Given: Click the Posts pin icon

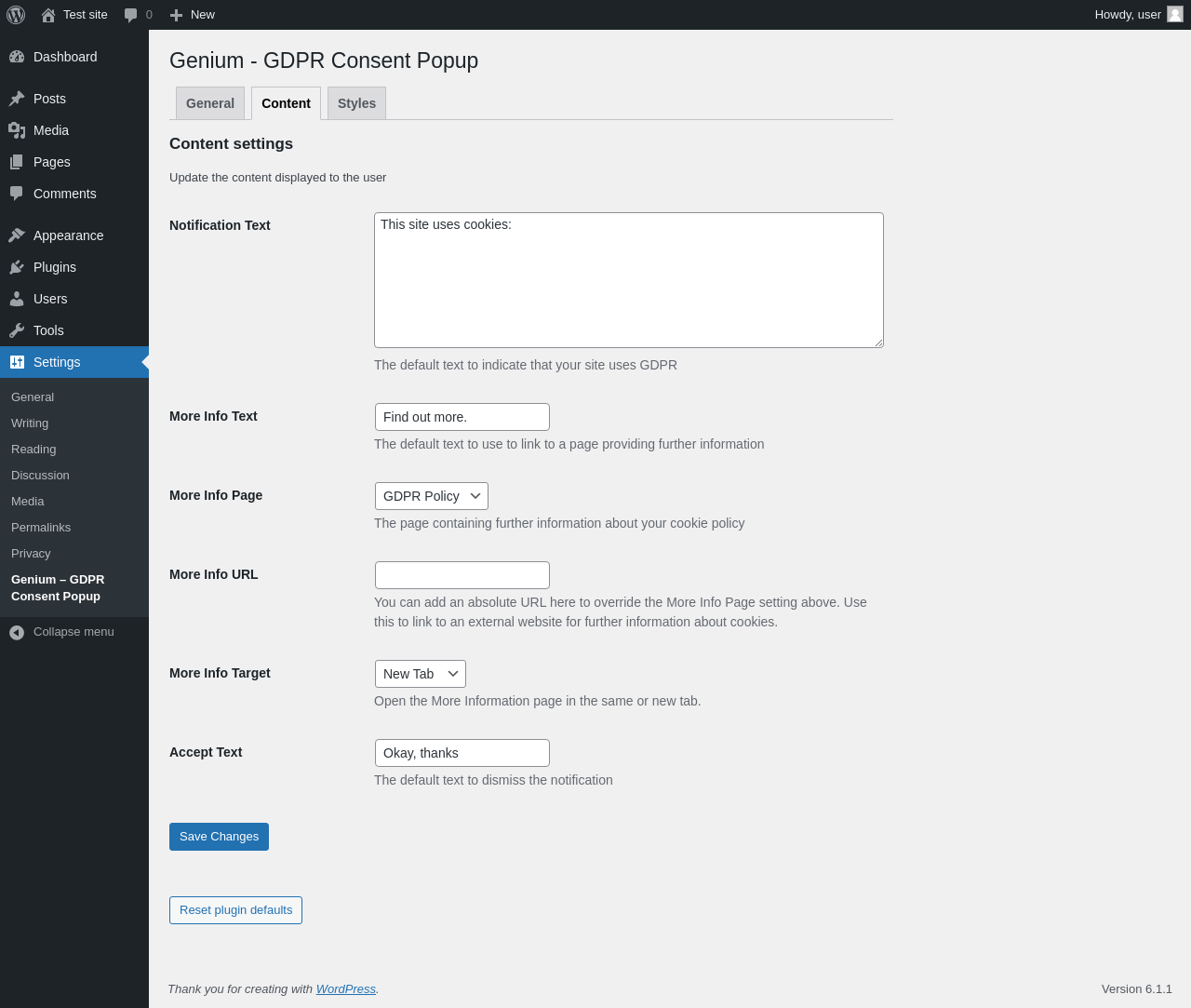Looking at the screenshot, I should click(17, 99).
